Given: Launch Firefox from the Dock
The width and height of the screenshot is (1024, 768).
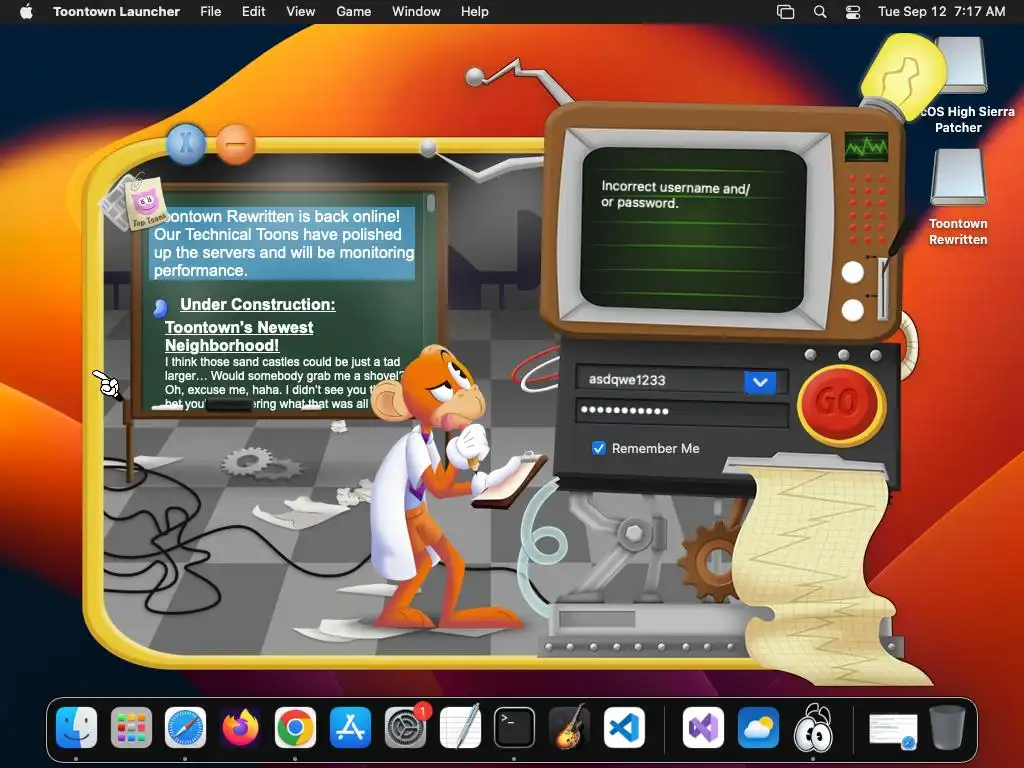Looking at the screenshot, I should click(x=240, y=727).
